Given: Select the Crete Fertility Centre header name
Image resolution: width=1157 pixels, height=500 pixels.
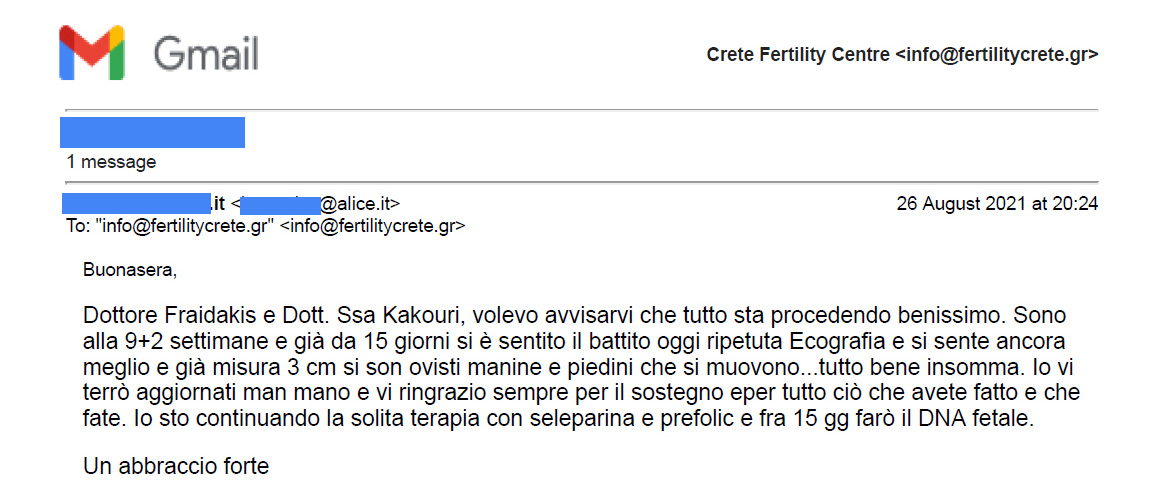Looking at the screenshot, I should pyautogui.click(x=798, y=55).
